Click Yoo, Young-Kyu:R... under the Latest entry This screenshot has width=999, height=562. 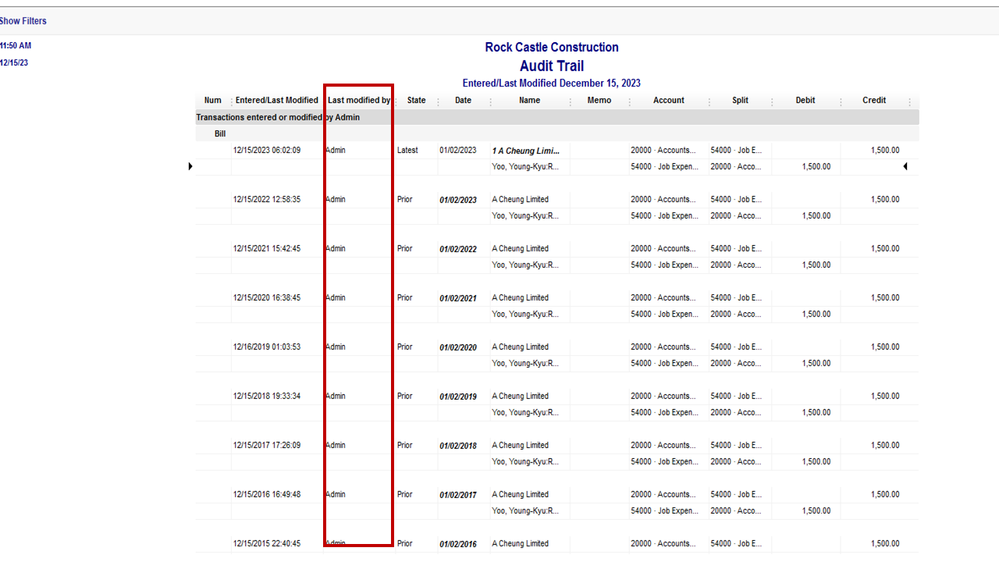[525, 167]
